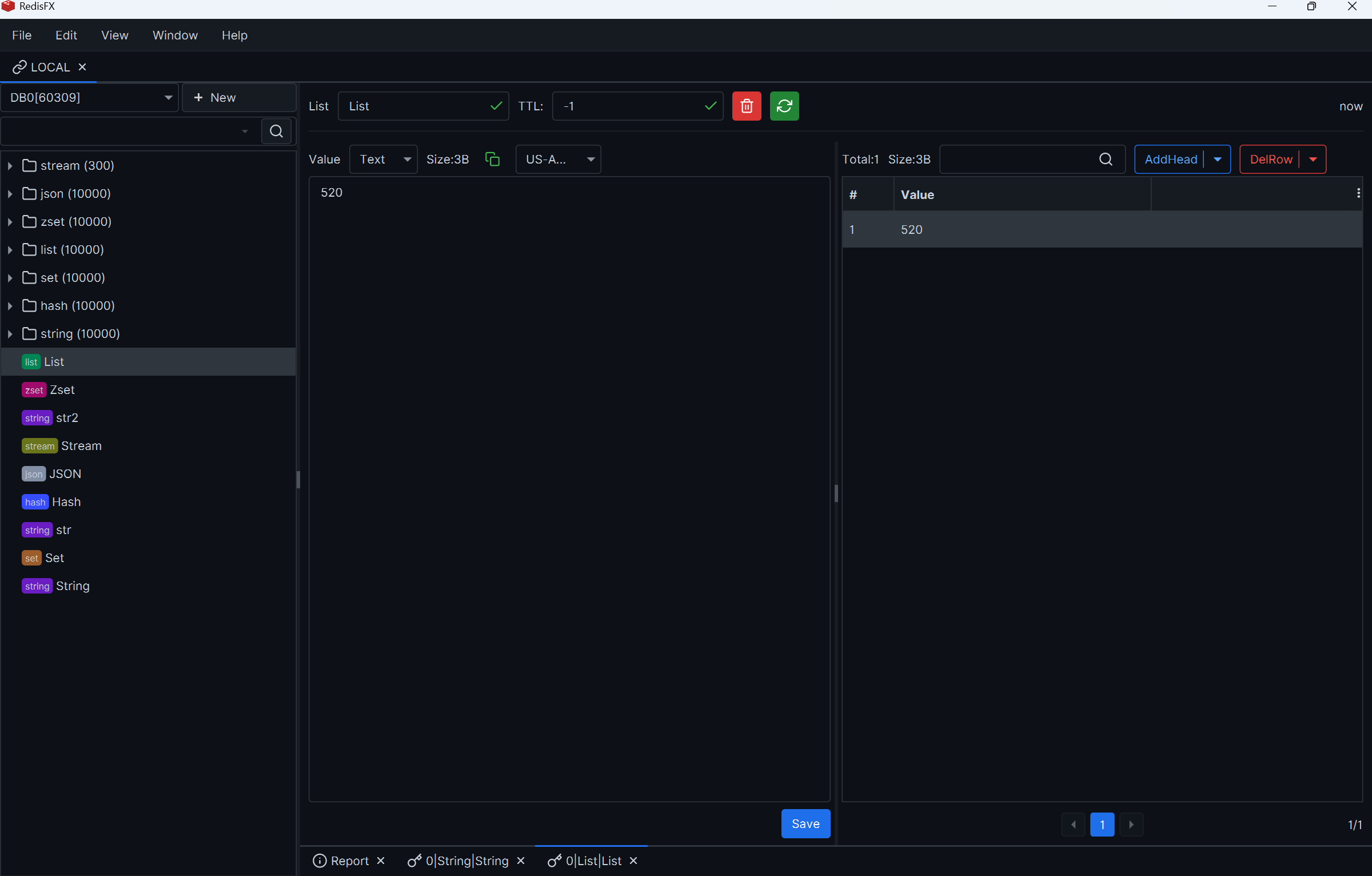Screen dimensions: 1372x876
Task: Switch to the 0|String|String tab
Action: [466, 861]
